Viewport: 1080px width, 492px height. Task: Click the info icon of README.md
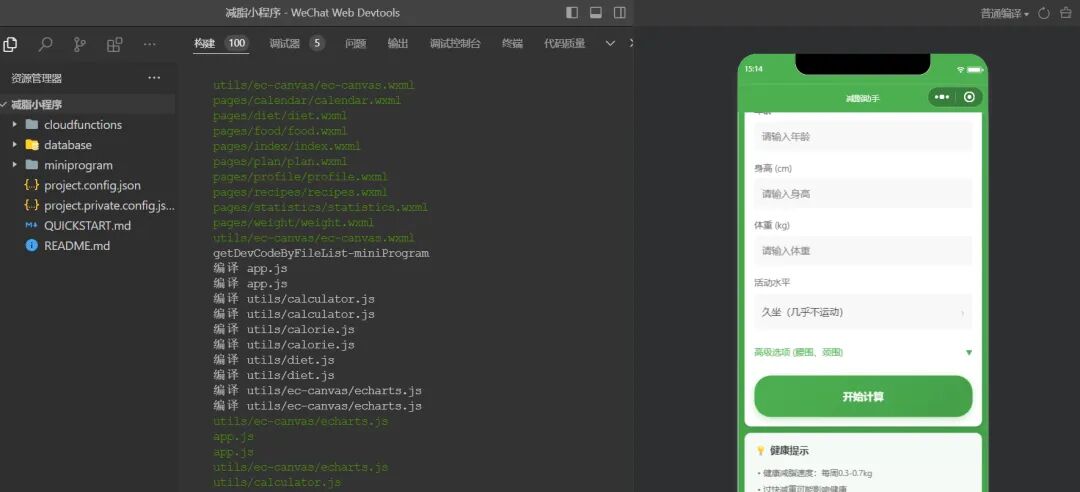(x=32, y=245)
